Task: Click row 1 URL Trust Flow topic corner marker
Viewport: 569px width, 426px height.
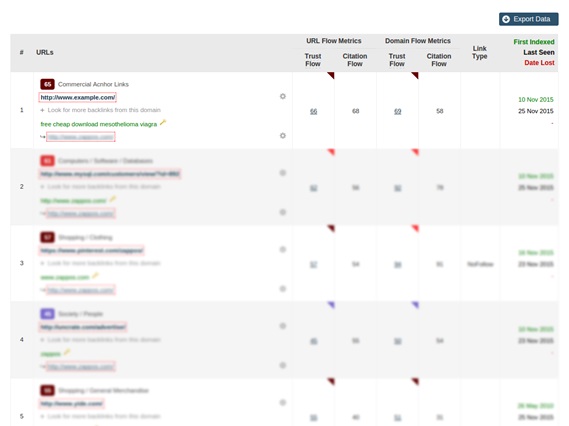Action: click(x=331, y=75)
